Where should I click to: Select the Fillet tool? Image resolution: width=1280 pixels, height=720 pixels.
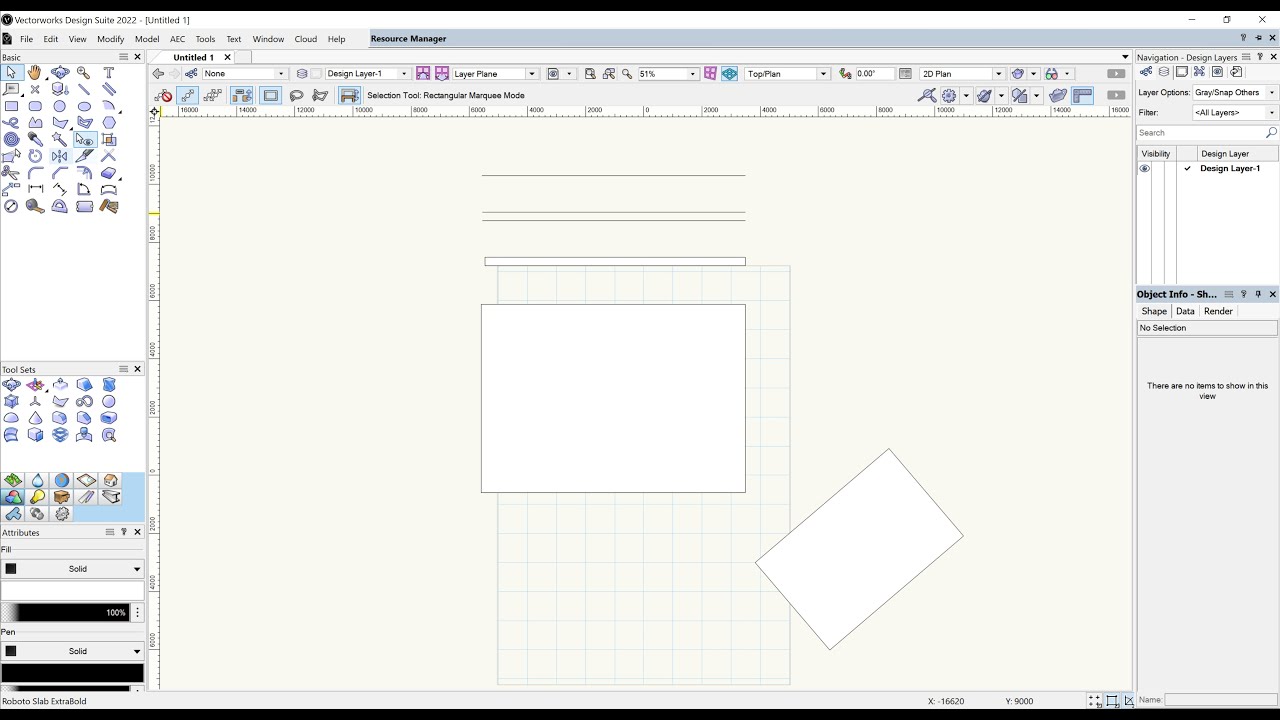point(35,173)
